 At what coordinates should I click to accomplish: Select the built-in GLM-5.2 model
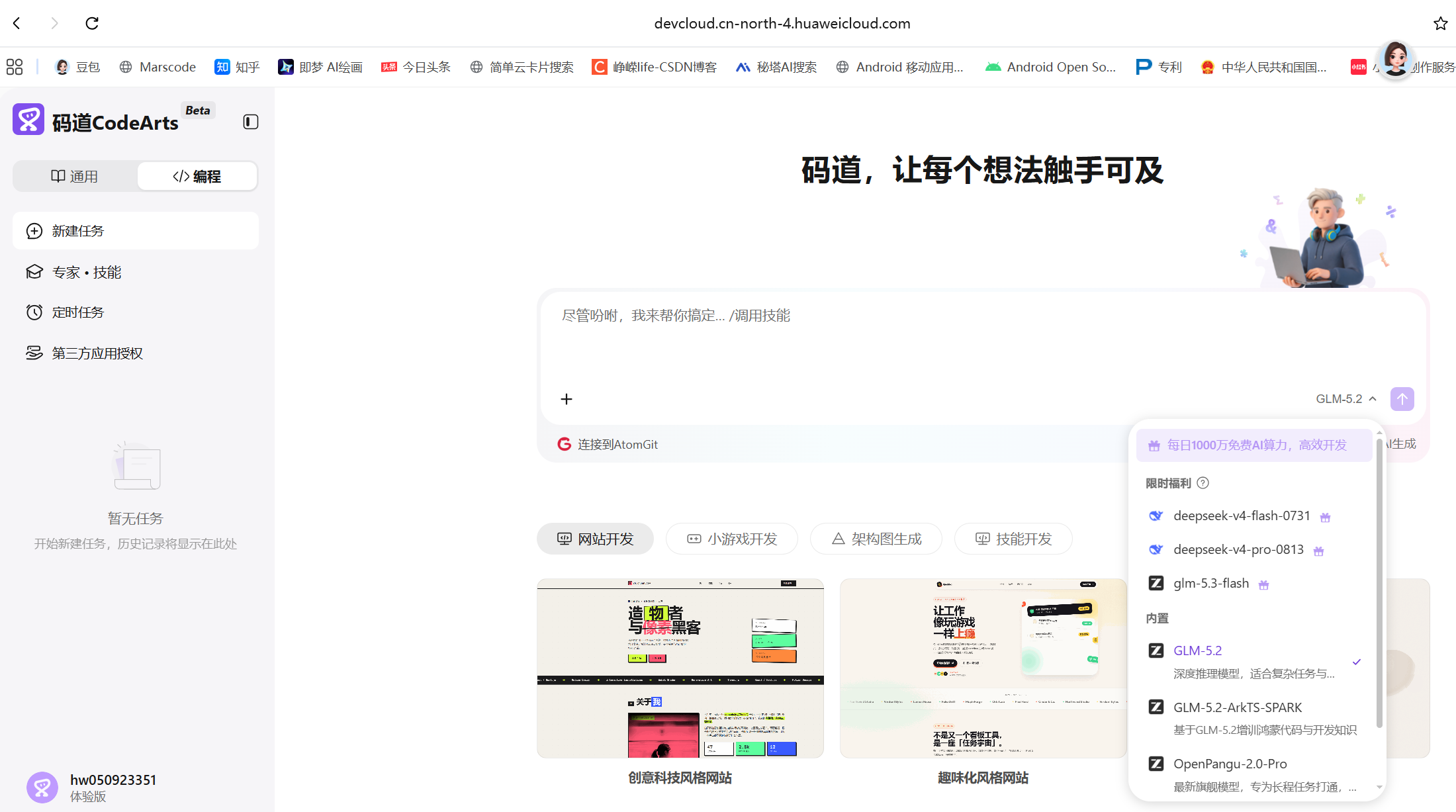1254,662
